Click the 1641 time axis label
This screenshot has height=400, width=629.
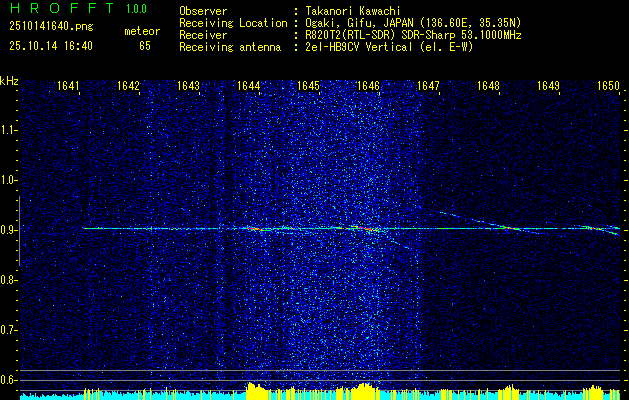pyautogui.click(x=68, y=85)
